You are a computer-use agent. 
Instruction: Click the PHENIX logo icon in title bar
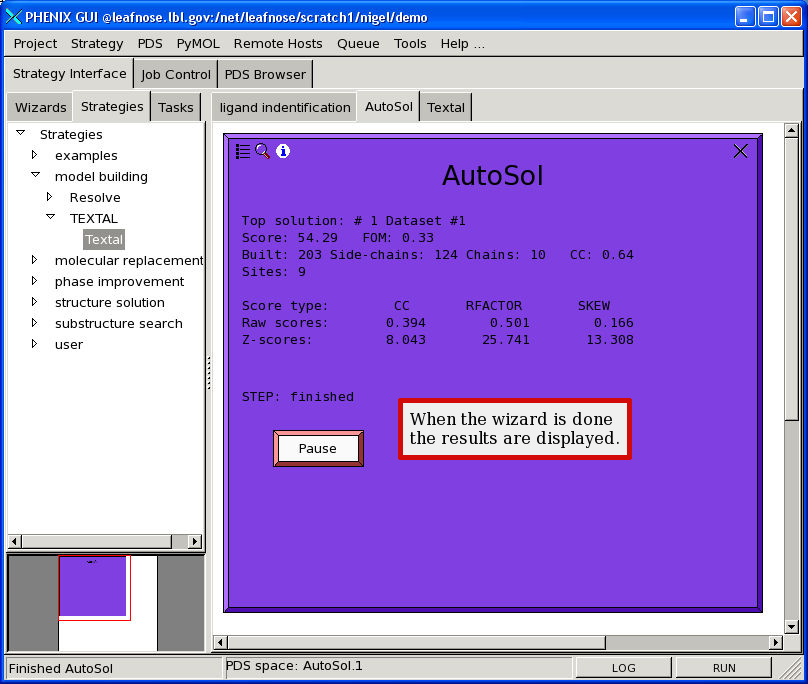pyautogui.click(x=13, y=17)
